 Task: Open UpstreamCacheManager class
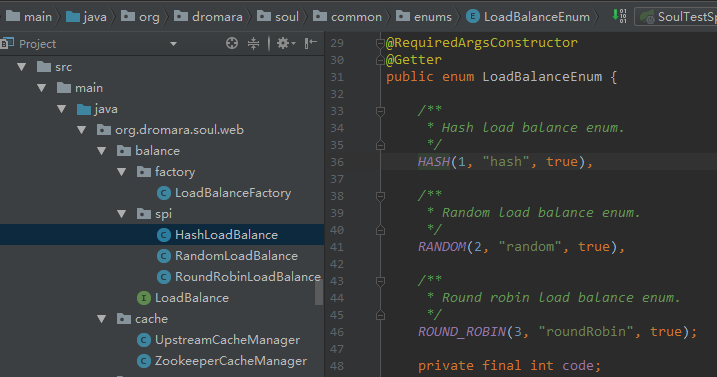click(x=227, y=340)
